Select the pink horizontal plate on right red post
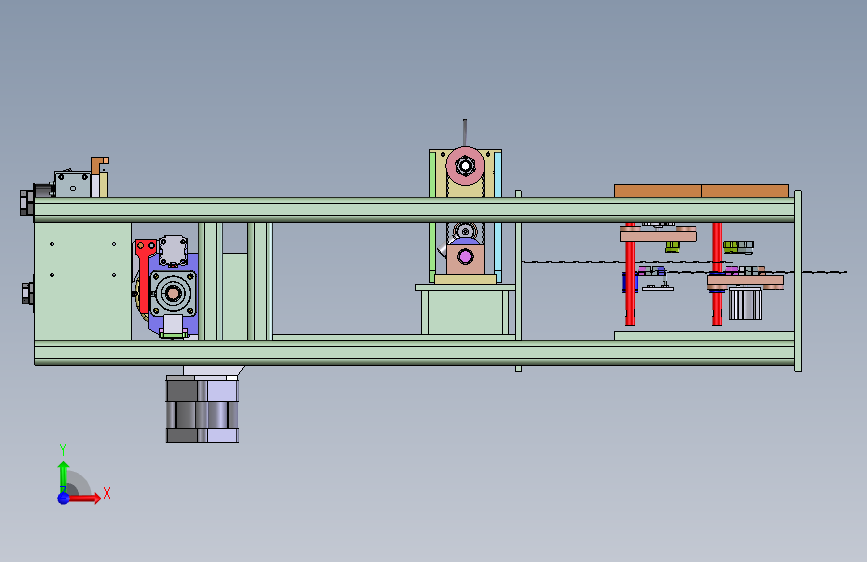This screenshot has height=562, width=867. pos(745,280)
